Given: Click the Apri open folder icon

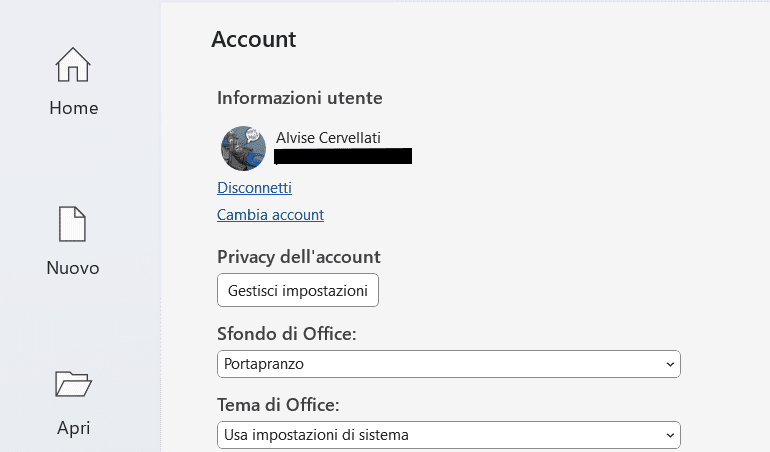Looking at the screenshot, I should point(73,384).
